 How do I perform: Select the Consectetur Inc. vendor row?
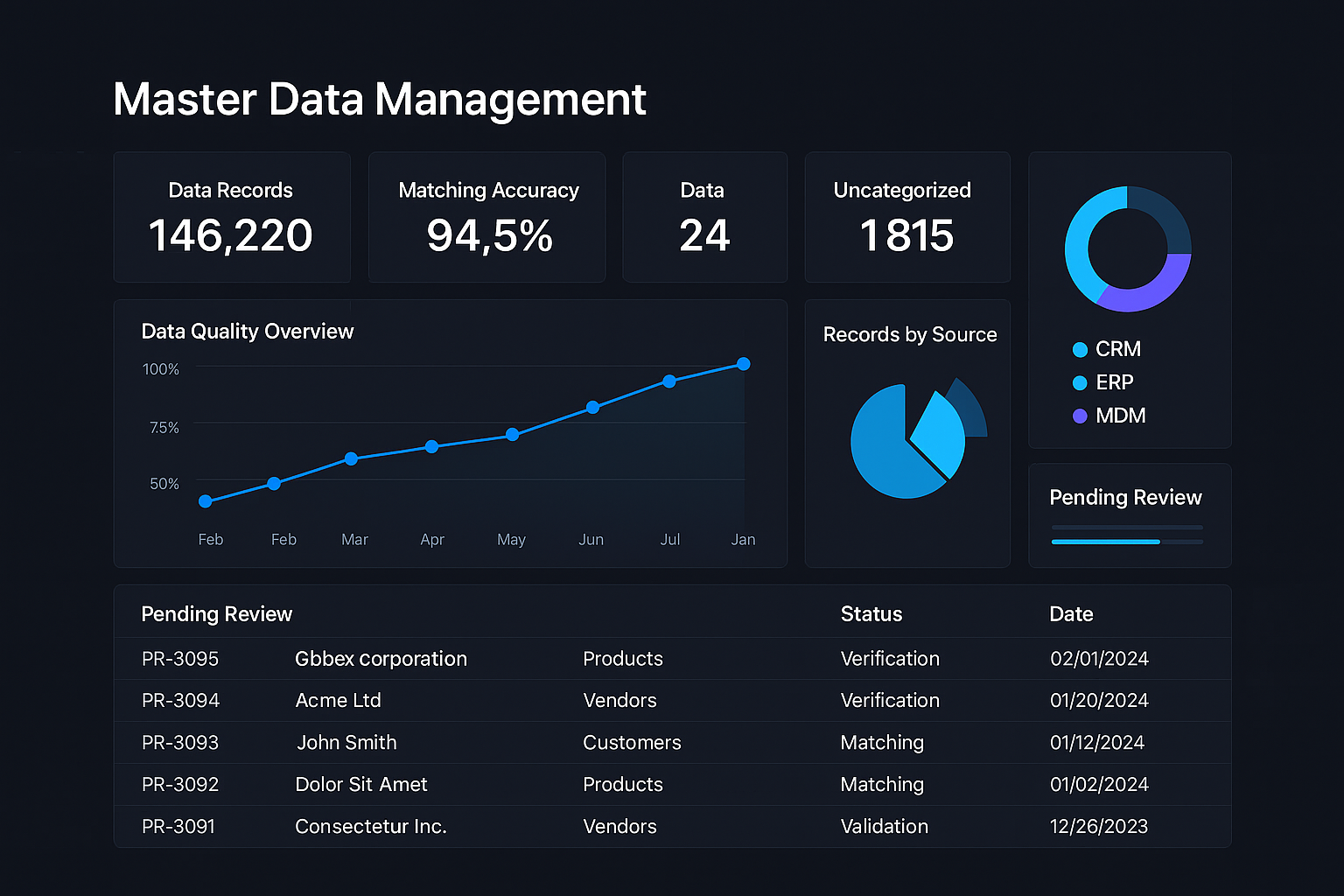point(370,827)
